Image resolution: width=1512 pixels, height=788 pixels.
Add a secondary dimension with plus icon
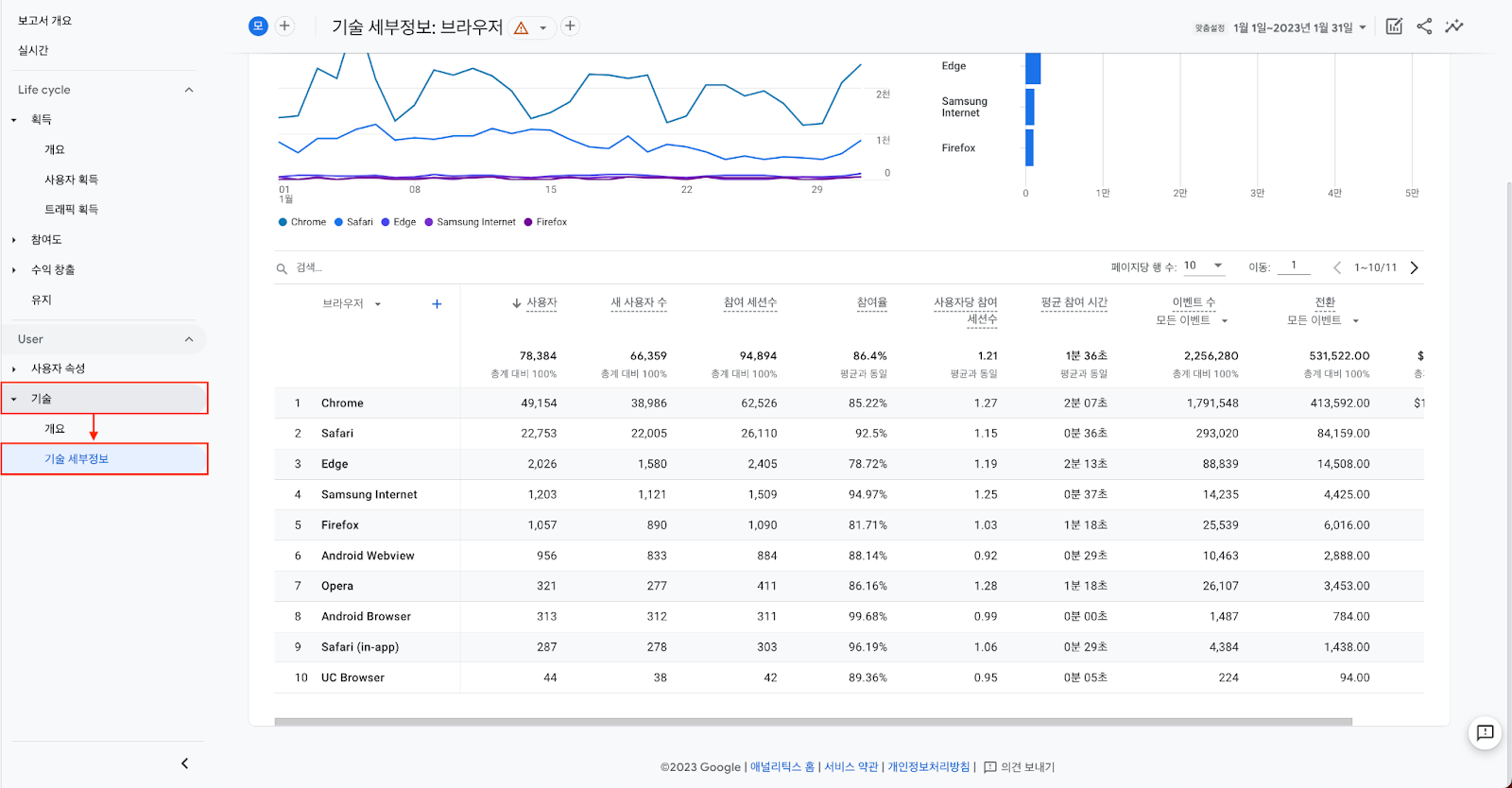(437, 304)
